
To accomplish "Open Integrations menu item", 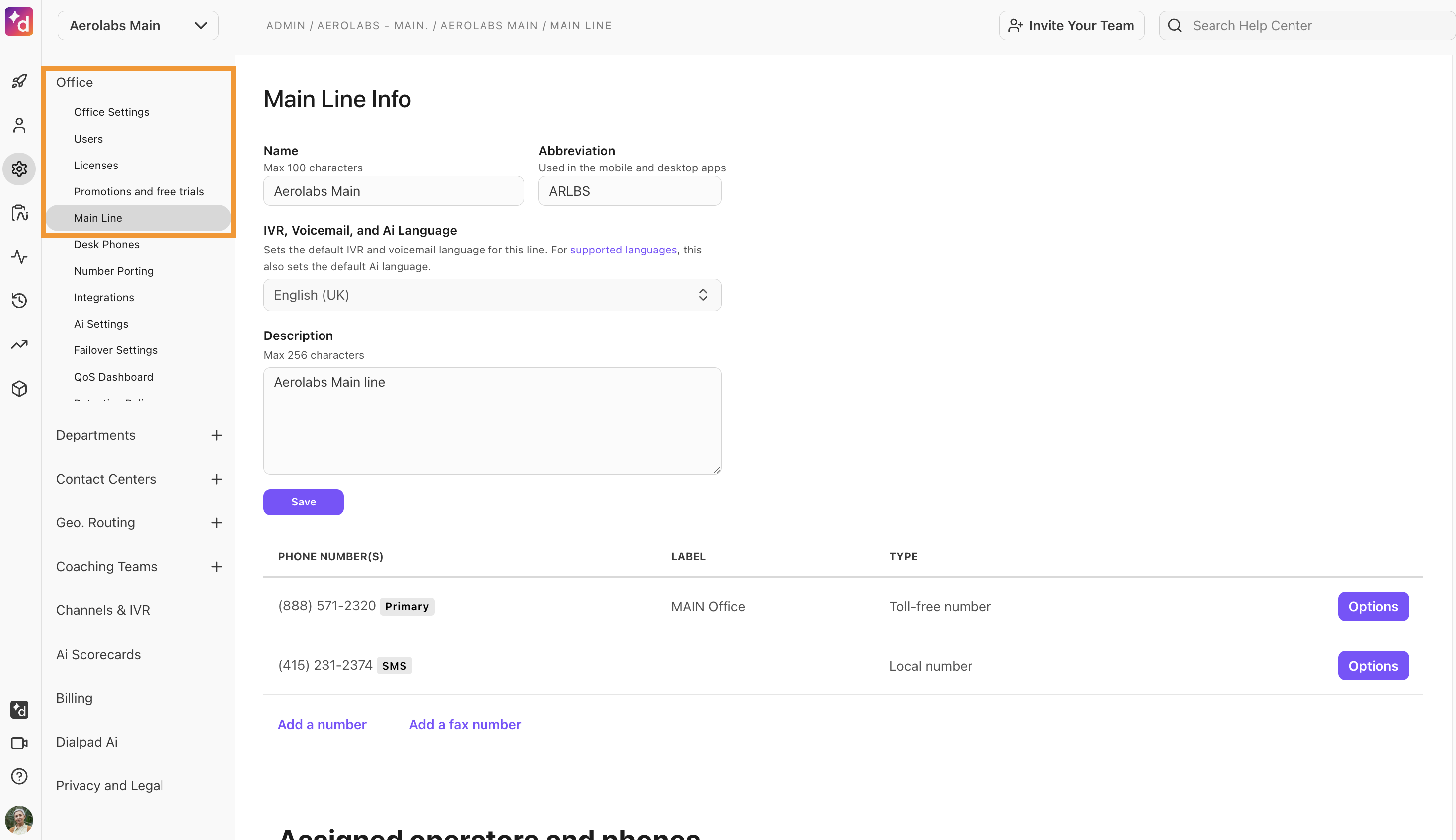I will 104,298.
